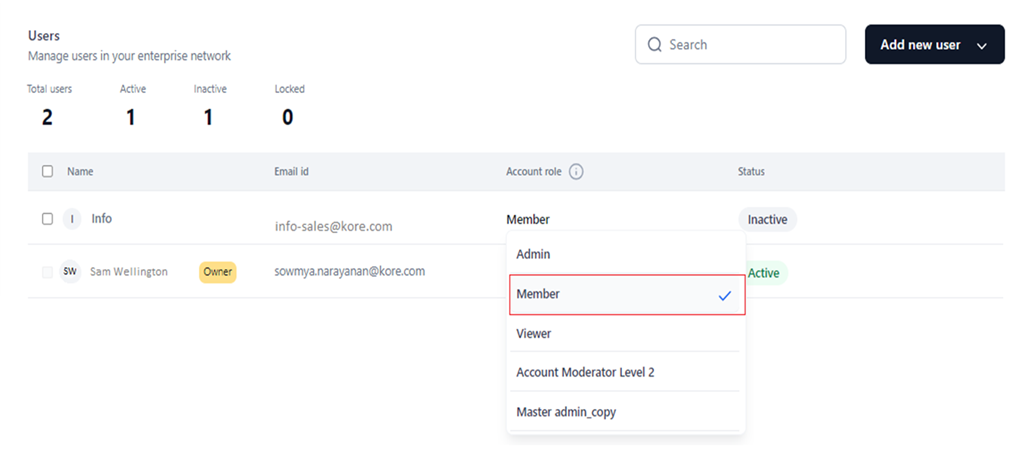The height and width of the screenshot is (455, 1018).
Task: Click the Manage users in your enterprise network subtitle
Action: (129, 56)
